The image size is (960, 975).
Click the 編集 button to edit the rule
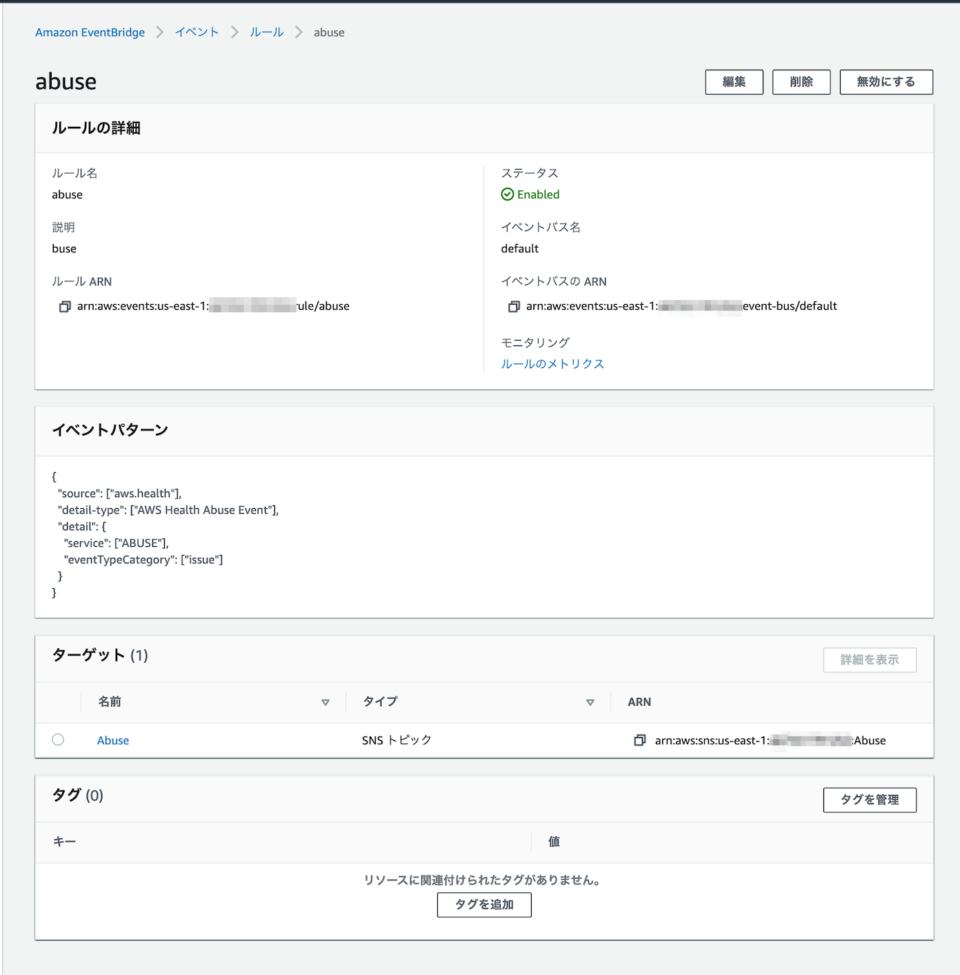click(x=734, y=81)
